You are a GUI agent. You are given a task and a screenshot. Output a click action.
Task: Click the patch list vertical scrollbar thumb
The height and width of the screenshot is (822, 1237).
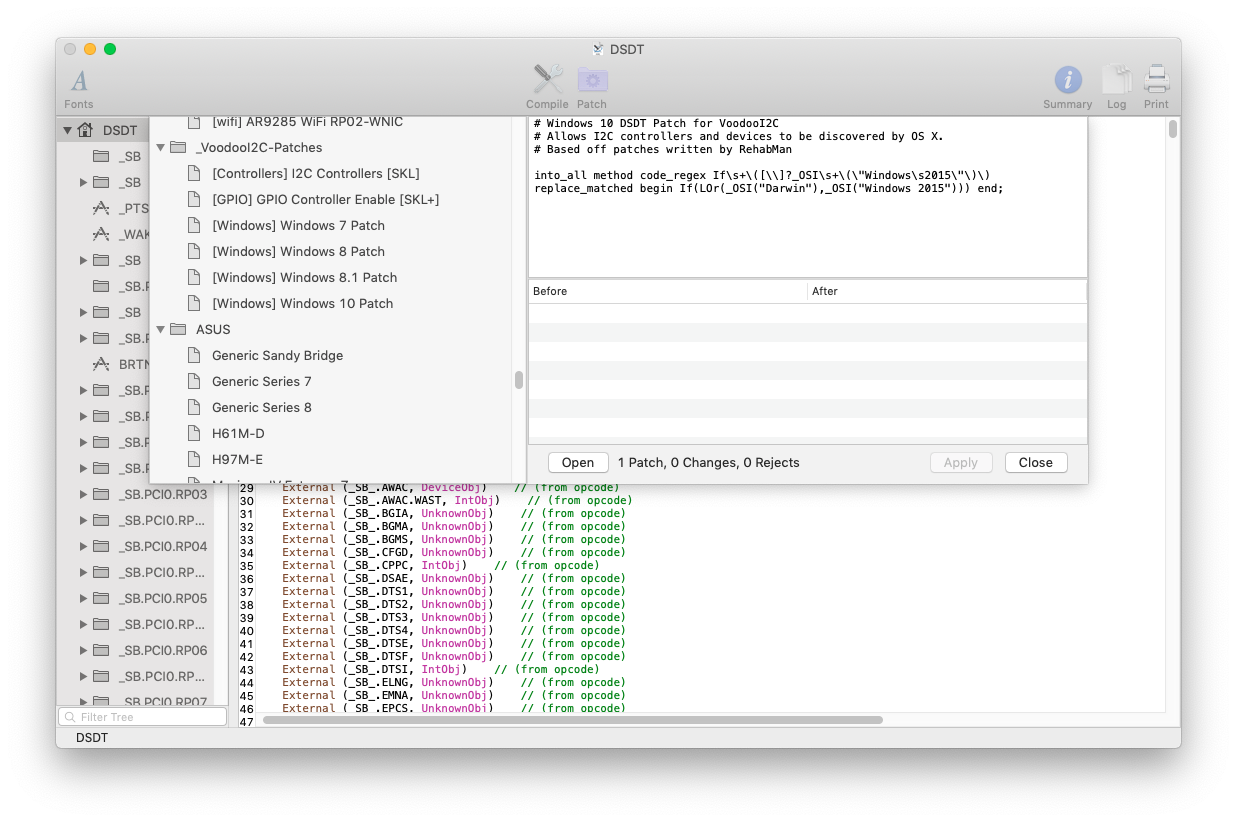click(x=519, y=380)
